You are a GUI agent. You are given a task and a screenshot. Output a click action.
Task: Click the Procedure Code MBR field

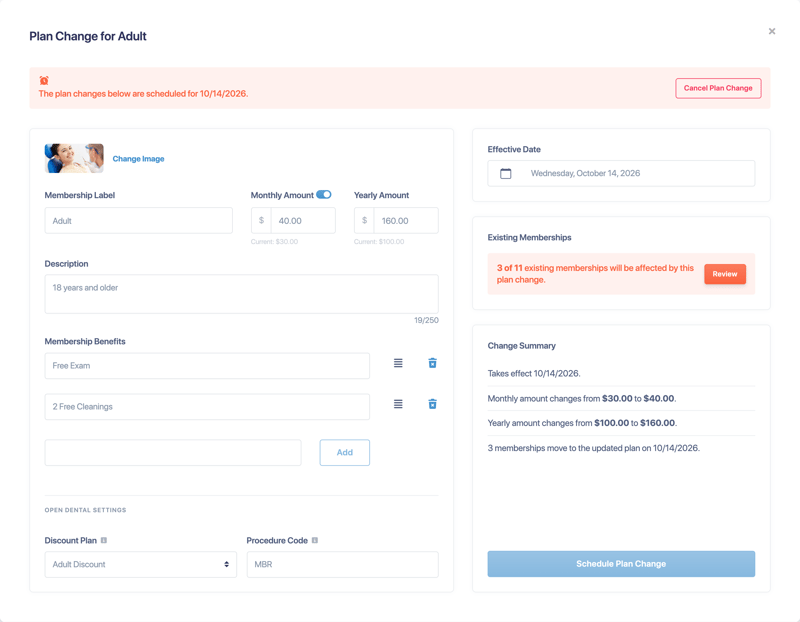coord(342,564)
